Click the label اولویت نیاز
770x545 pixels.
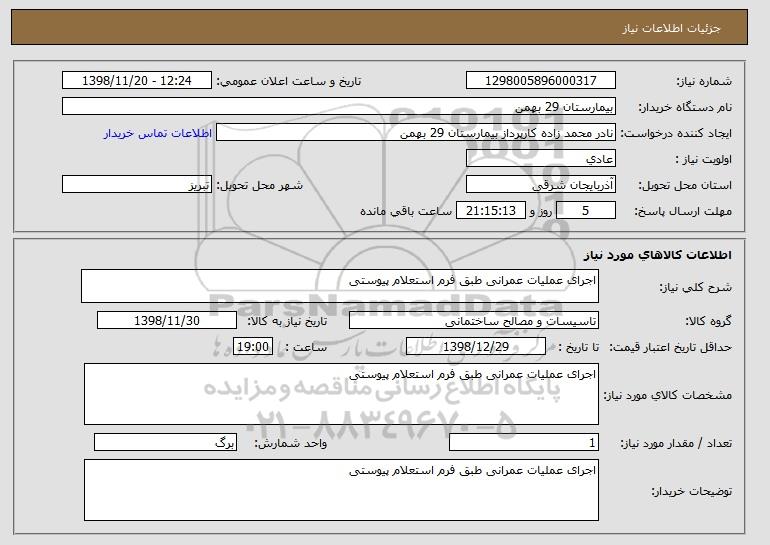tap(704, 160)
